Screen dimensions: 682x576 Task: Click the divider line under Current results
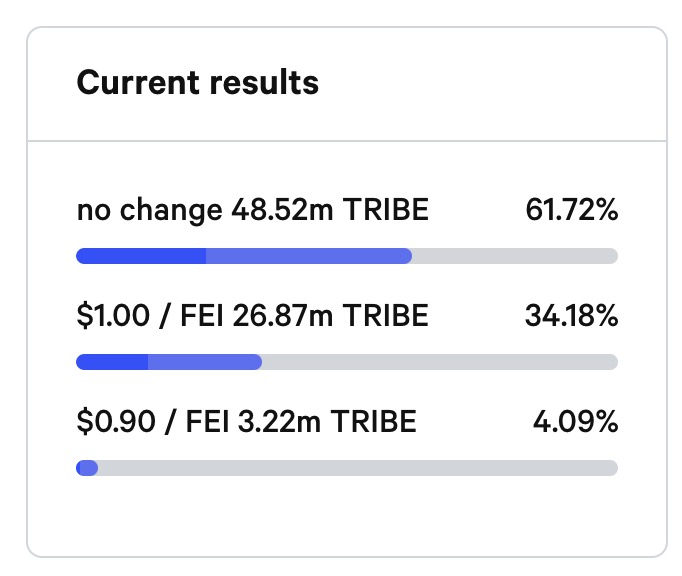coord(346,139)
